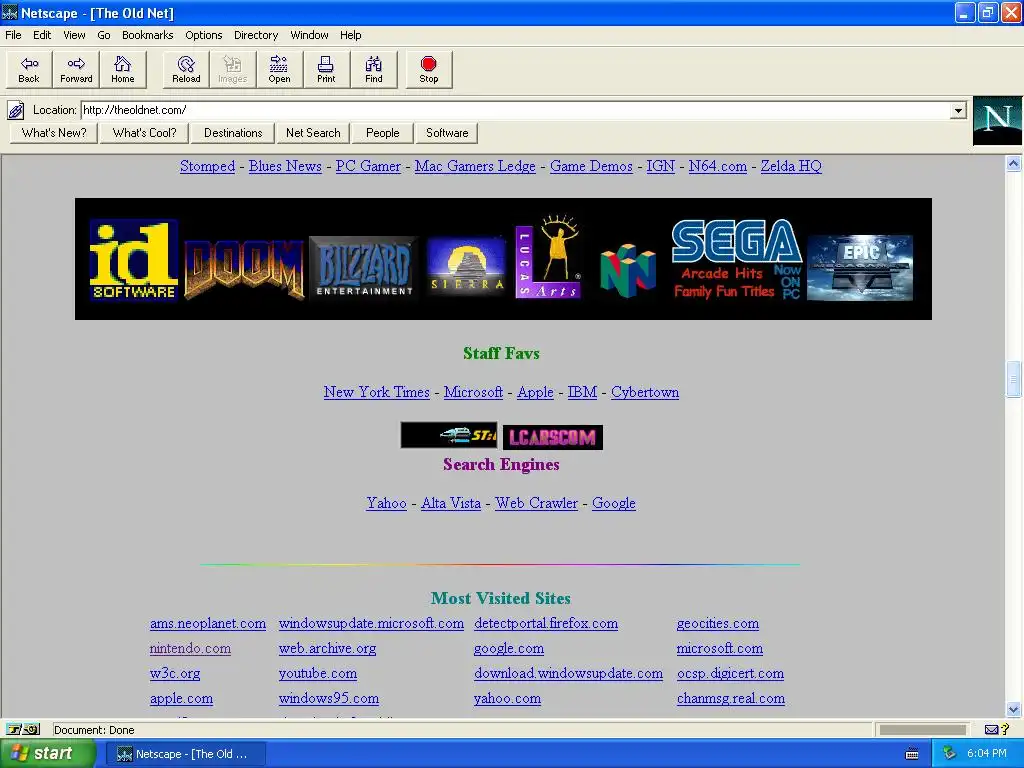The image size is (1024, 768).
Task: Click the scrollbar down arrow
Action: 1013,709
